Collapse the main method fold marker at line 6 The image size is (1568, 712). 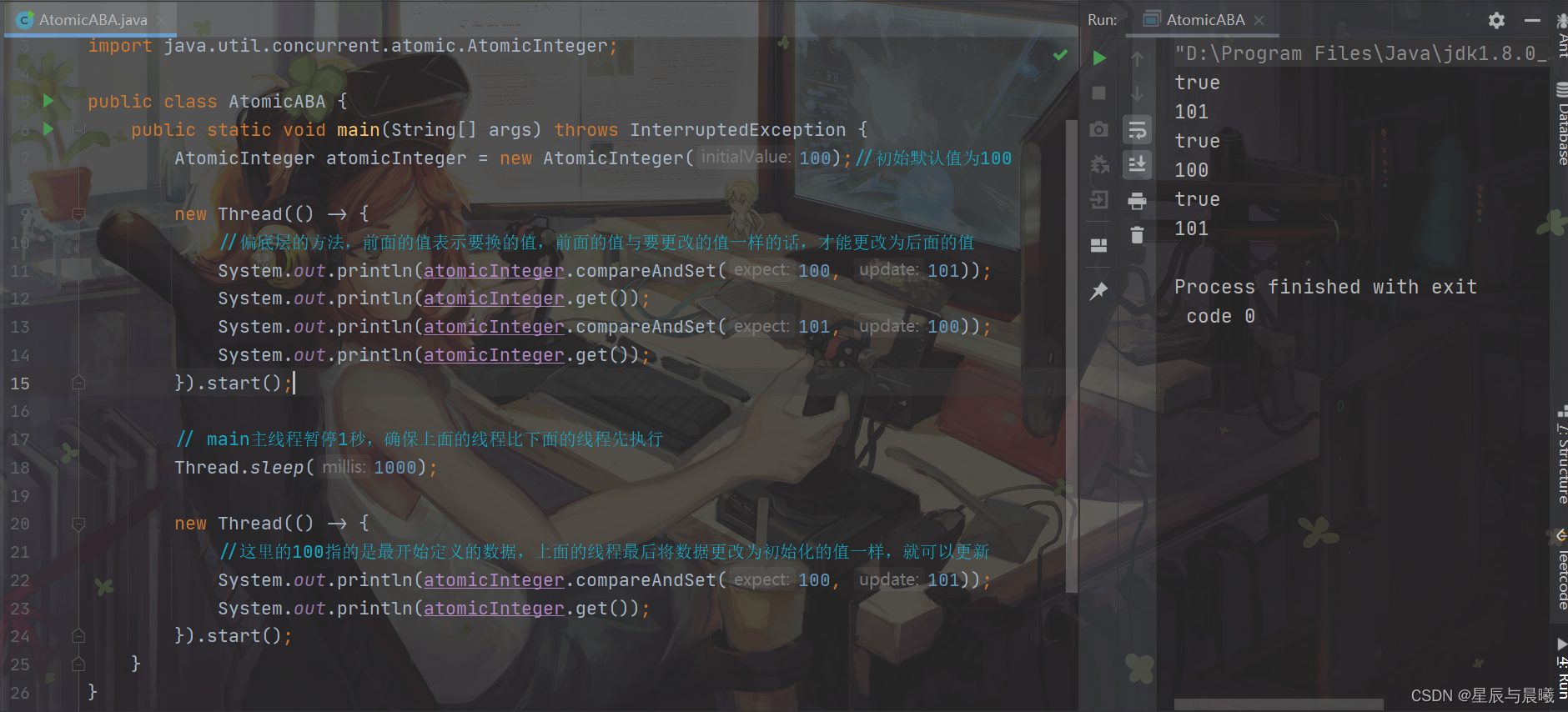pos(78,129)
